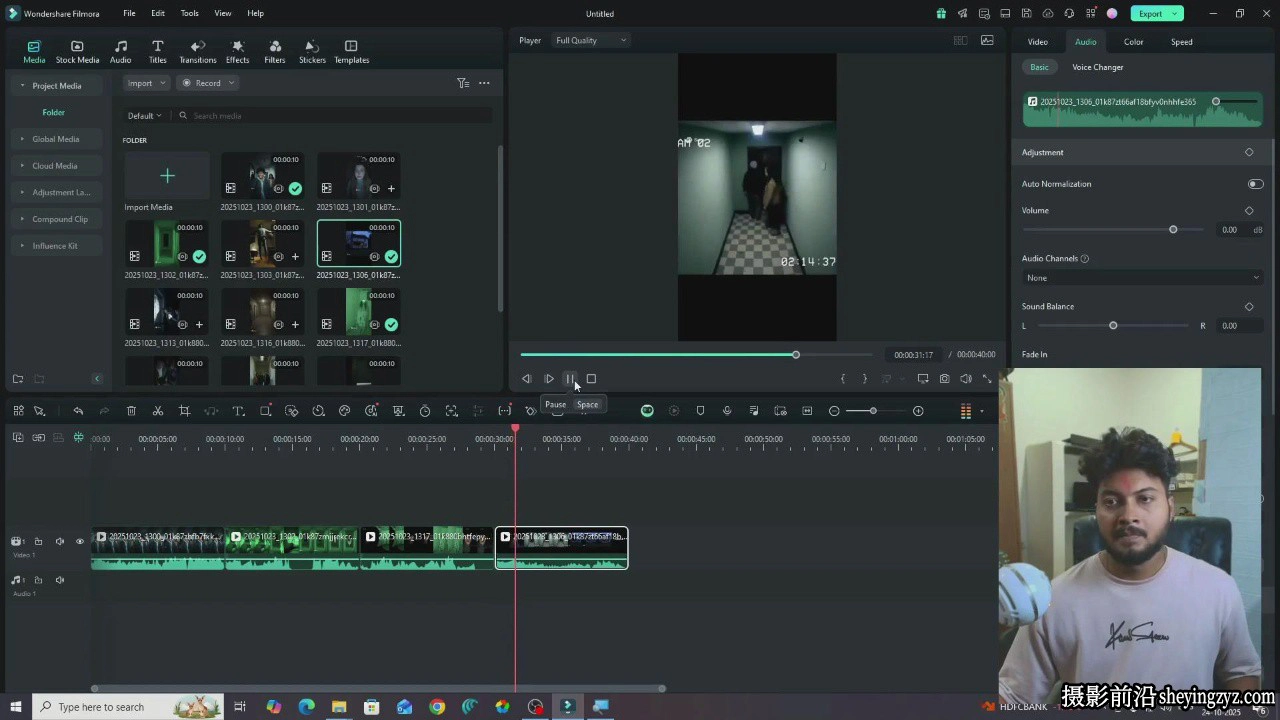Open the Transitions tab
Image resolution: width=1280 pixels, height=720 pixels.
click(197, 52)
